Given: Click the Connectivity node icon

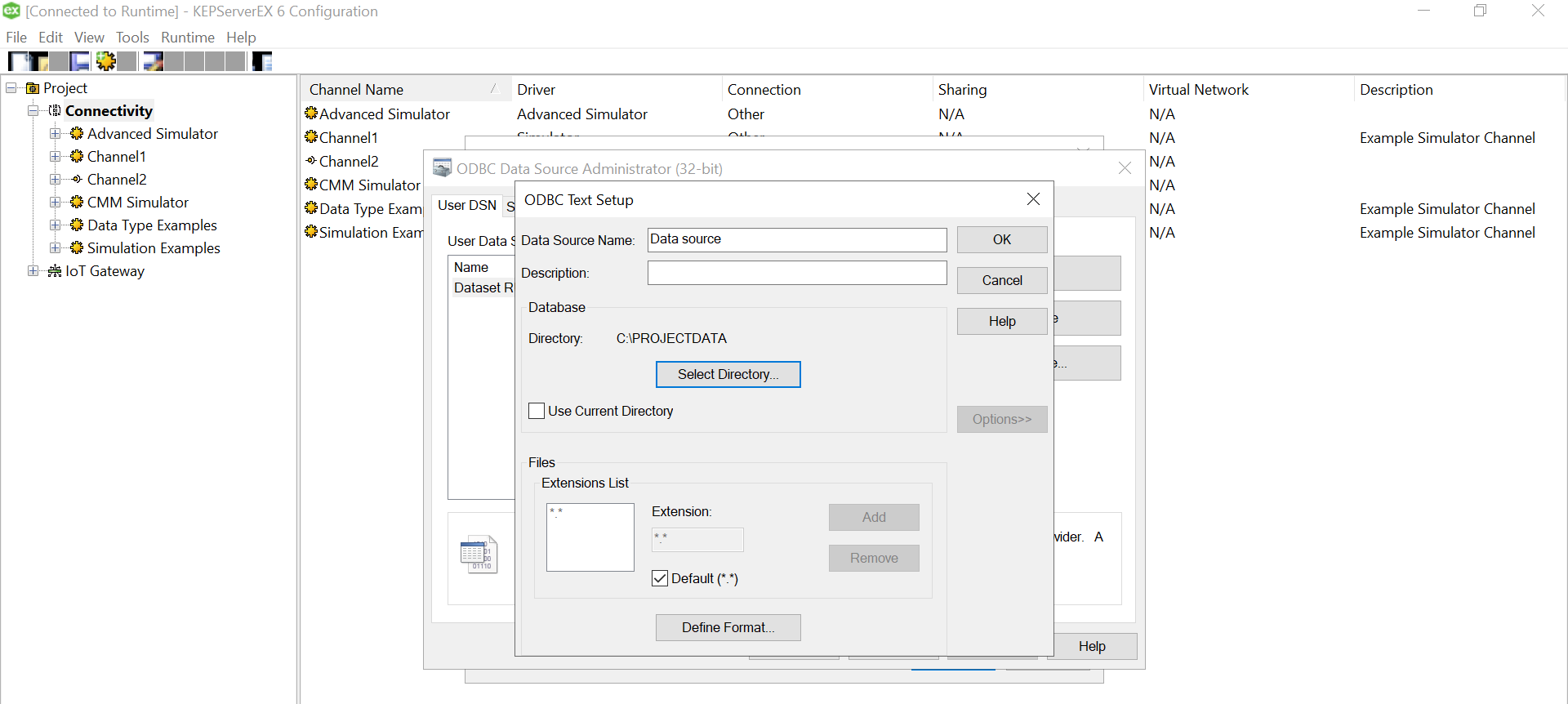Looking at the screenshot, I should click(x=55, y=111).
